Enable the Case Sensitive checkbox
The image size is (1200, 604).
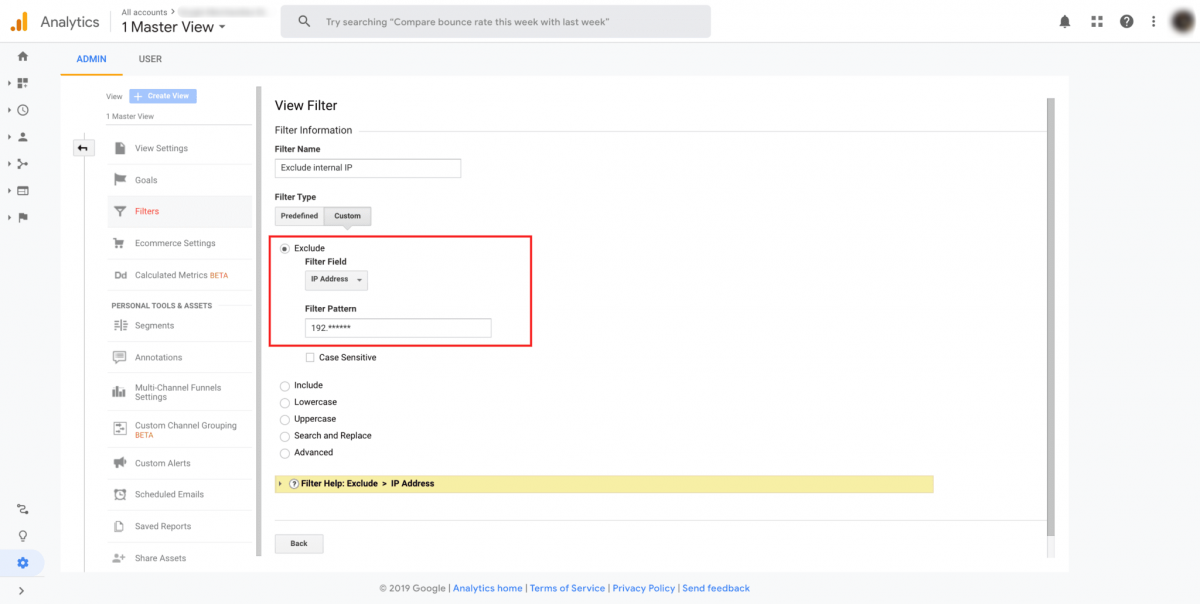click(310, 357)
